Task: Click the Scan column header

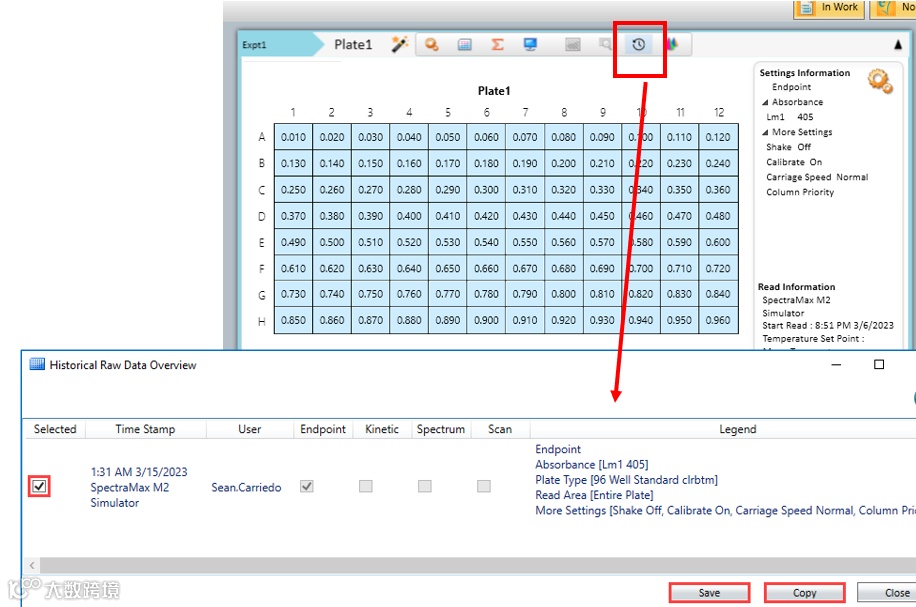Action: [500, 429]
